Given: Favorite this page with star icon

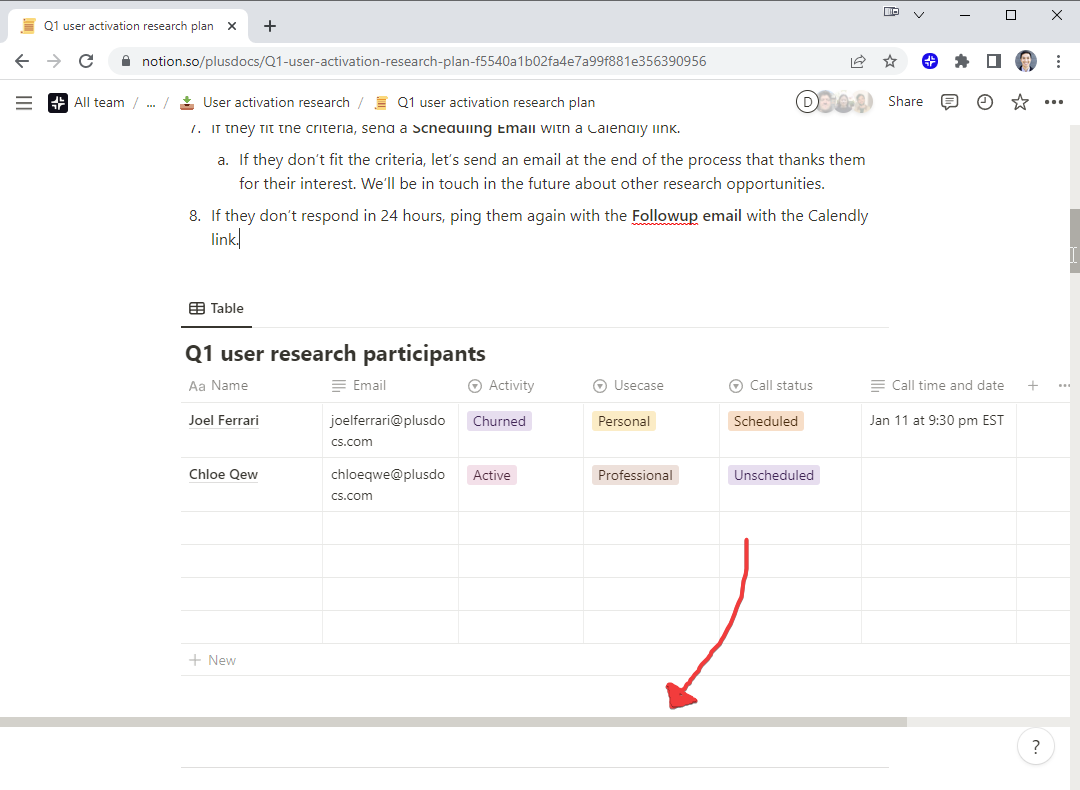Looking at the screenshot, I should (1020, 102).
